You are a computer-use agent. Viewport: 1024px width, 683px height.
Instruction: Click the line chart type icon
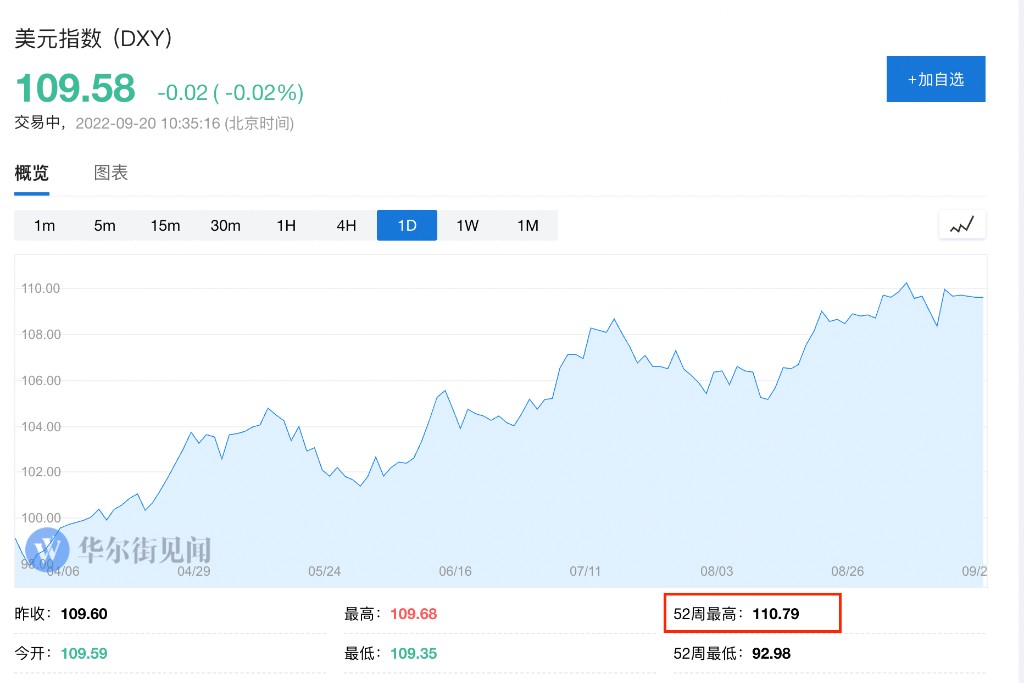pyautogui.click(x=962, y=225)
